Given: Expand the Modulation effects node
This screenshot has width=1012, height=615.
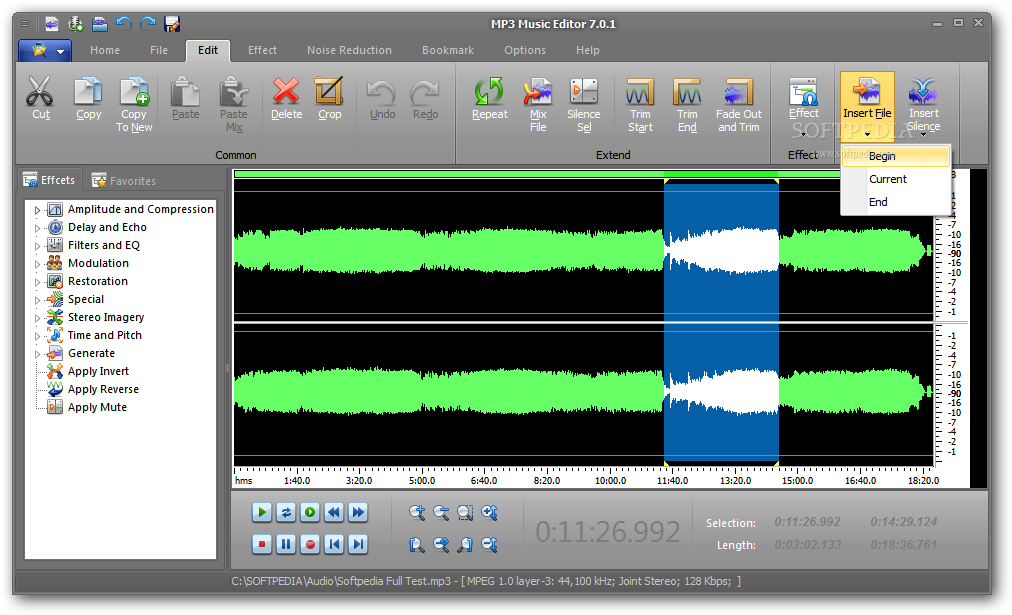Looking at the screenshot, I should click(x=37, y=264).
